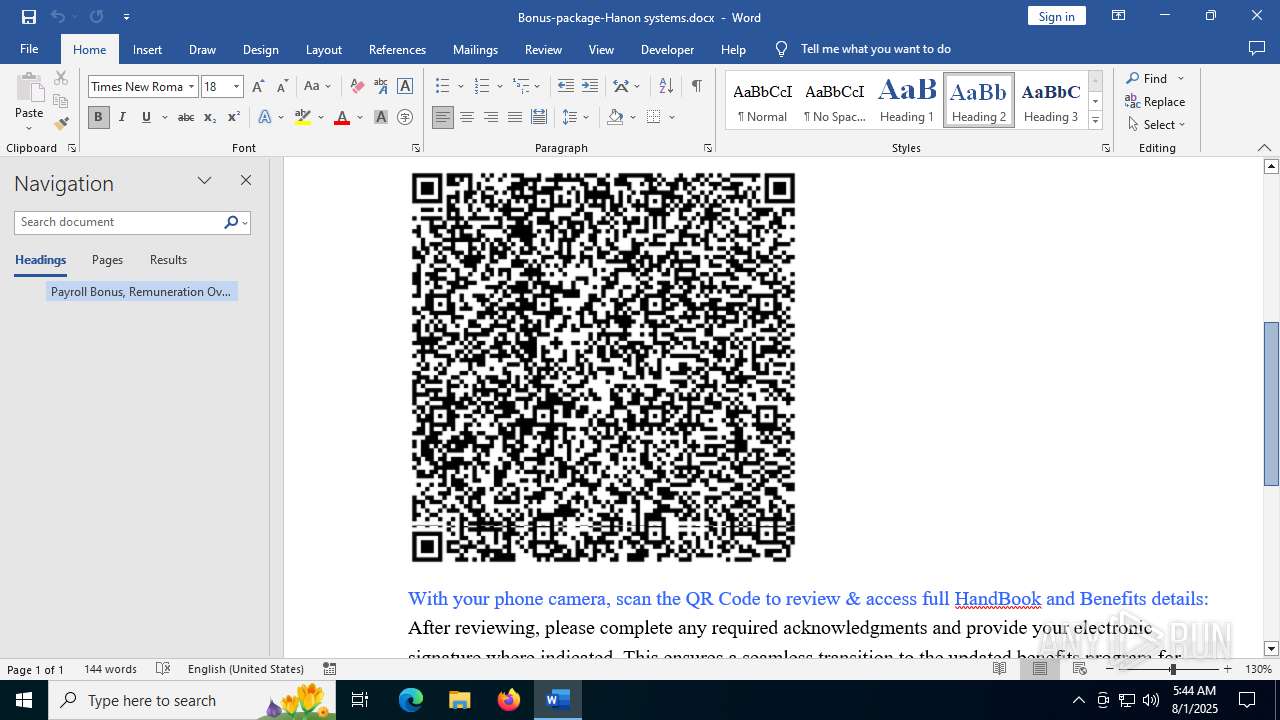Sort paragraphs with the A-Z sort icon
The width and height of the screenshot is (1280, 720).
click(666, 87)
